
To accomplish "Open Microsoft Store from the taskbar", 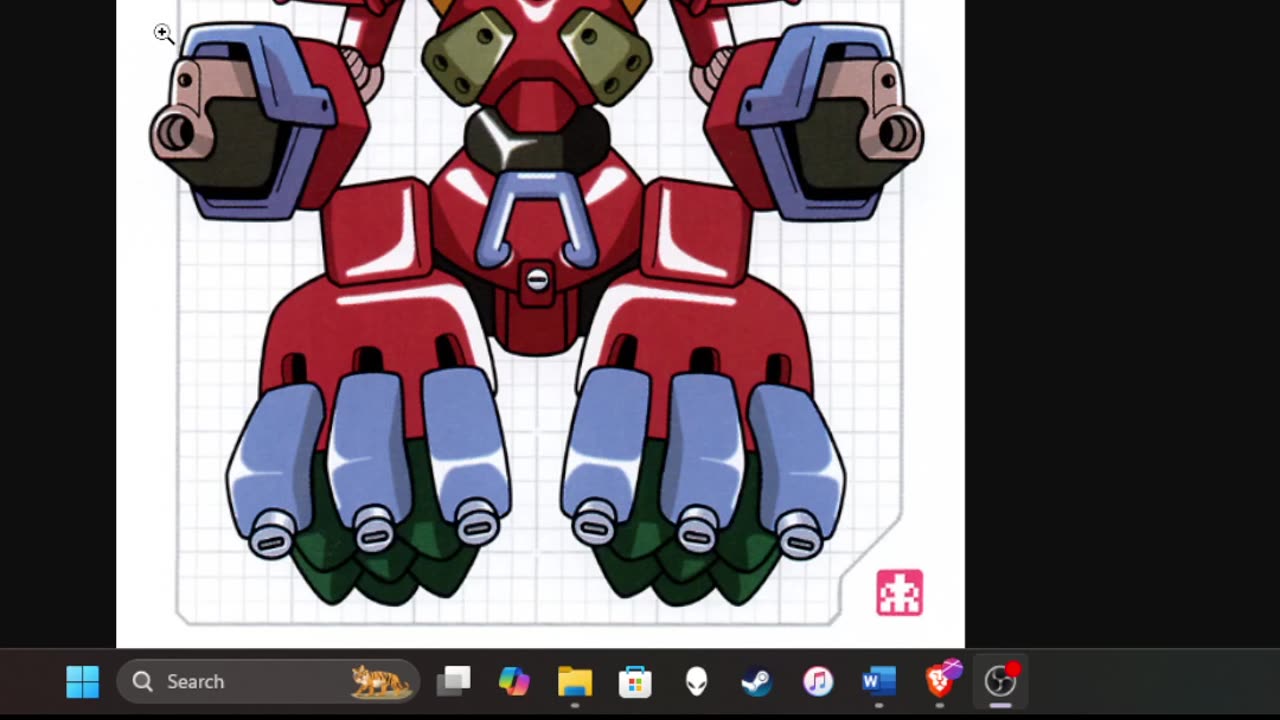I will coord(636,682).
